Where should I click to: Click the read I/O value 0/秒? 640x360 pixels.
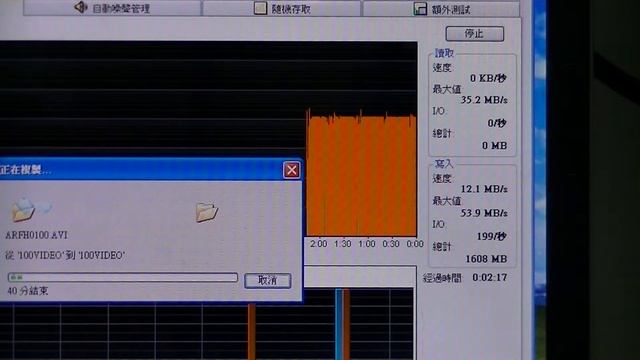[497, 123]
